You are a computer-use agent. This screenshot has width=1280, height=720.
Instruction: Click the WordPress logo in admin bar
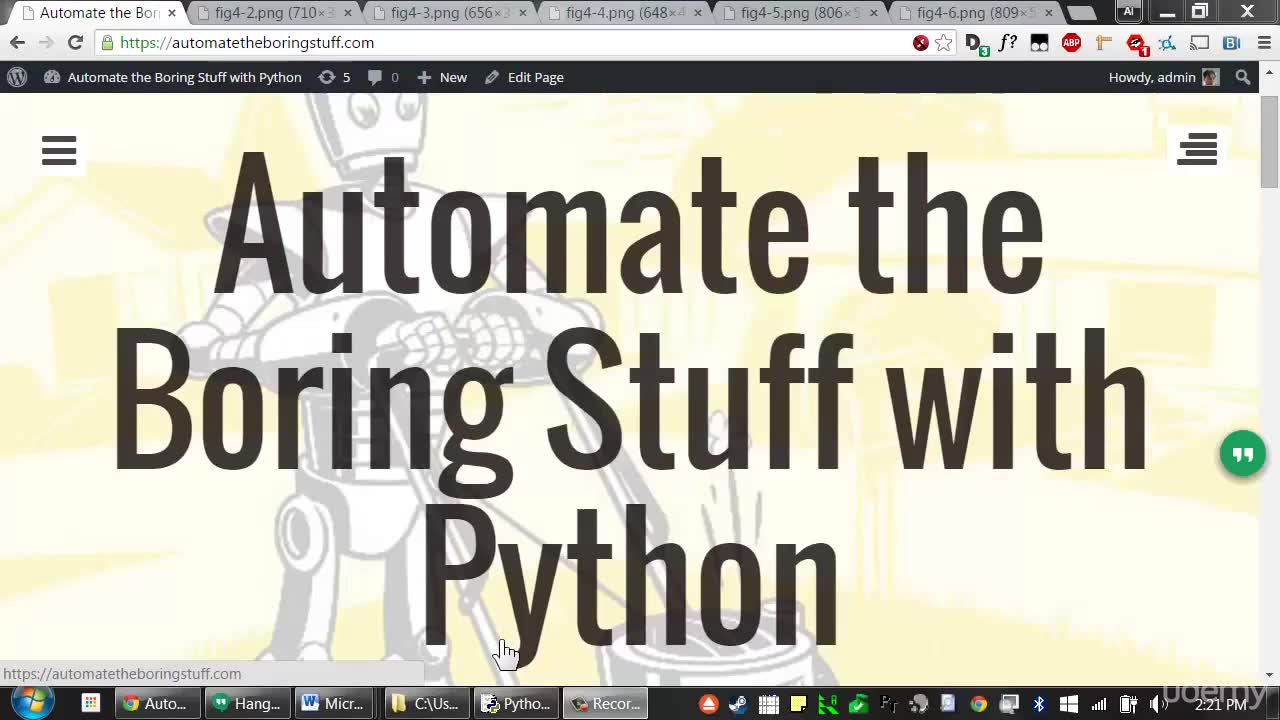(17, 77)
